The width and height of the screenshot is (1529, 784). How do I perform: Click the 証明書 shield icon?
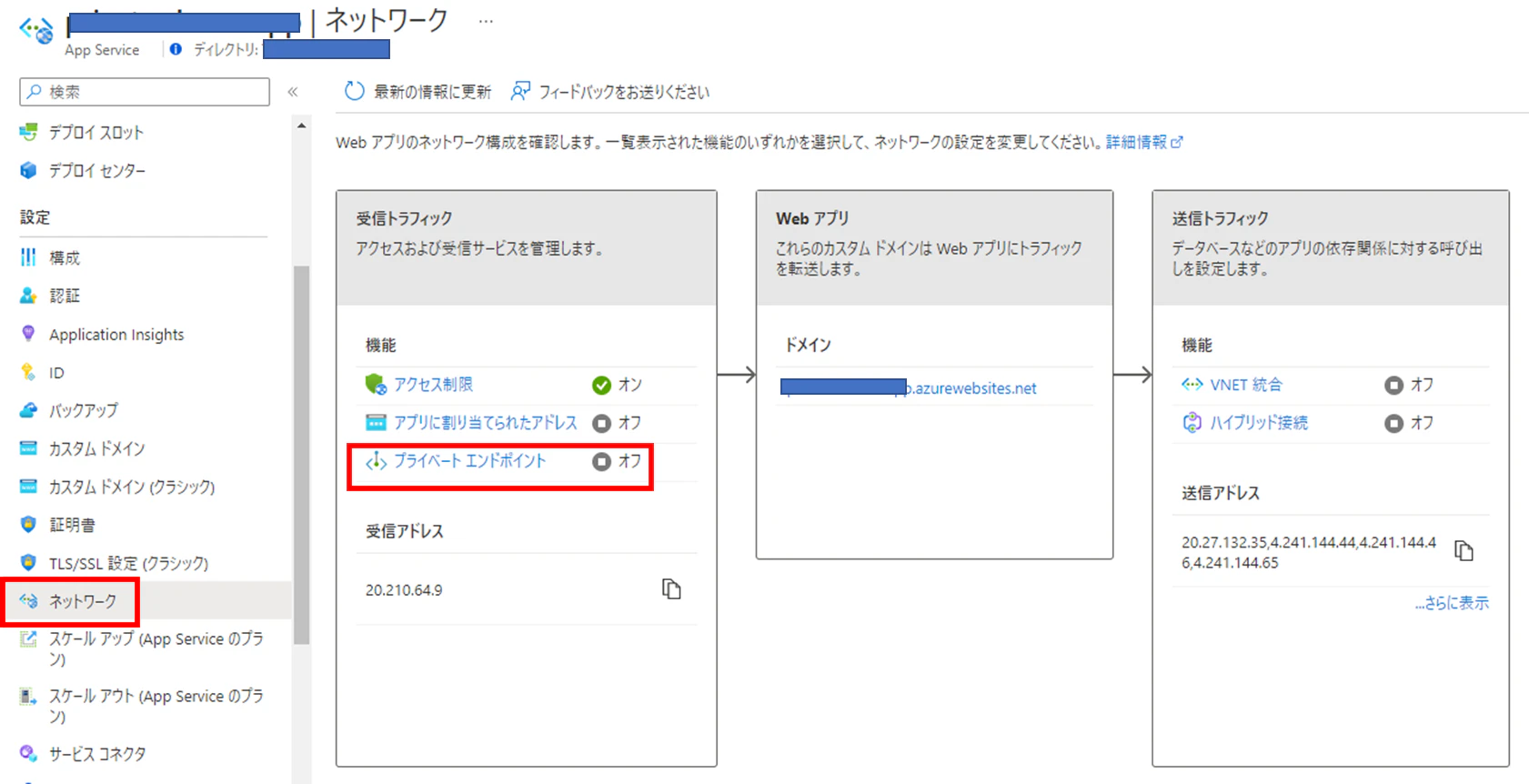tap(29, 525)
